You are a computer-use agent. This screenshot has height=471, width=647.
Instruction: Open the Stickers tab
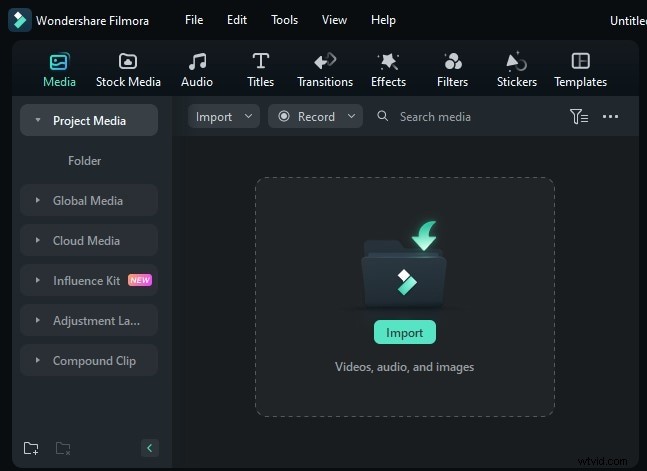coord(517,70)
